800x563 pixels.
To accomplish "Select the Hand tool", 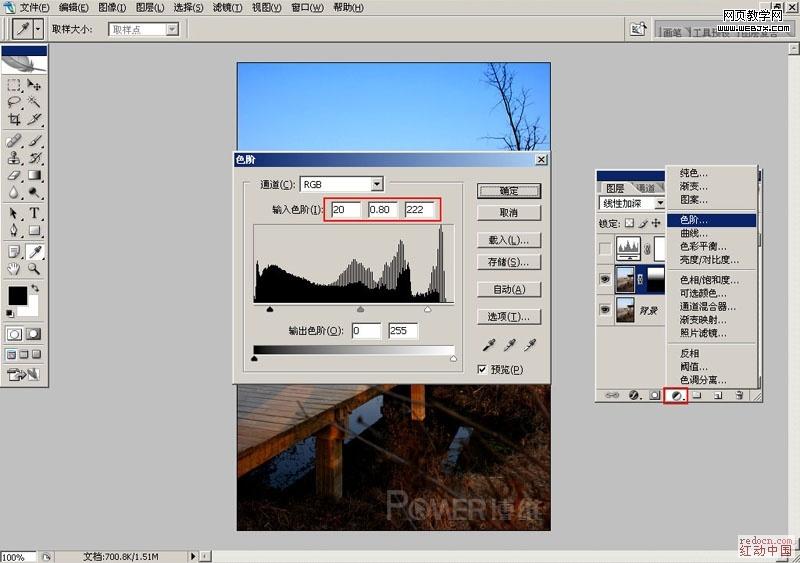I will [x=14, y=268].
